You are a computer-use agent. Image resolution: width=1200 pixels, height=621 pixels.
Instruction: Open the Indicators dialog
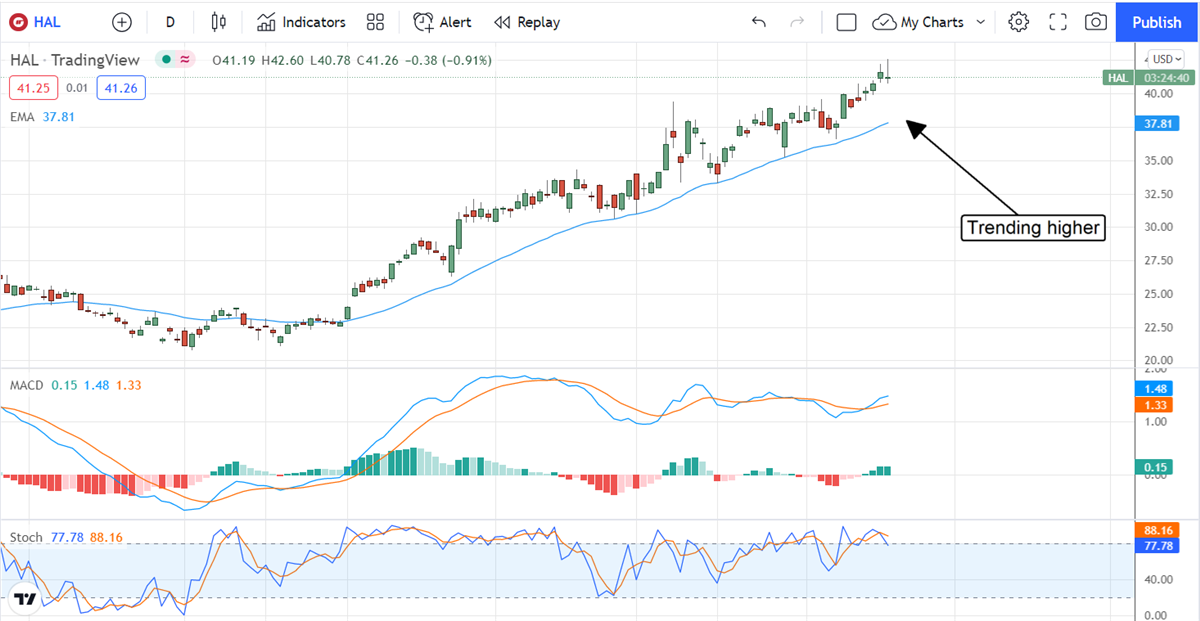[301, 22]
